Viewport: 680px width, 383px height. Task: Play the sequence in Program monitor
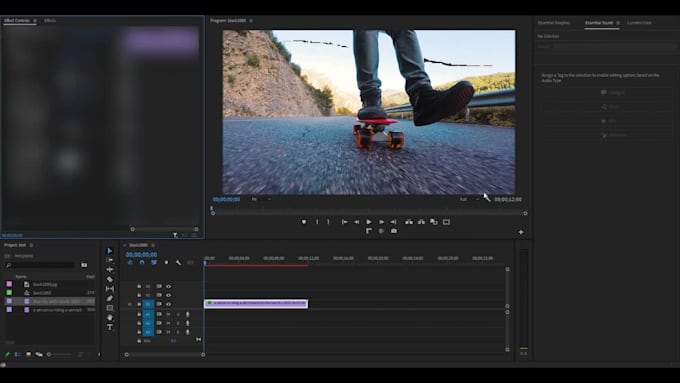369,222
